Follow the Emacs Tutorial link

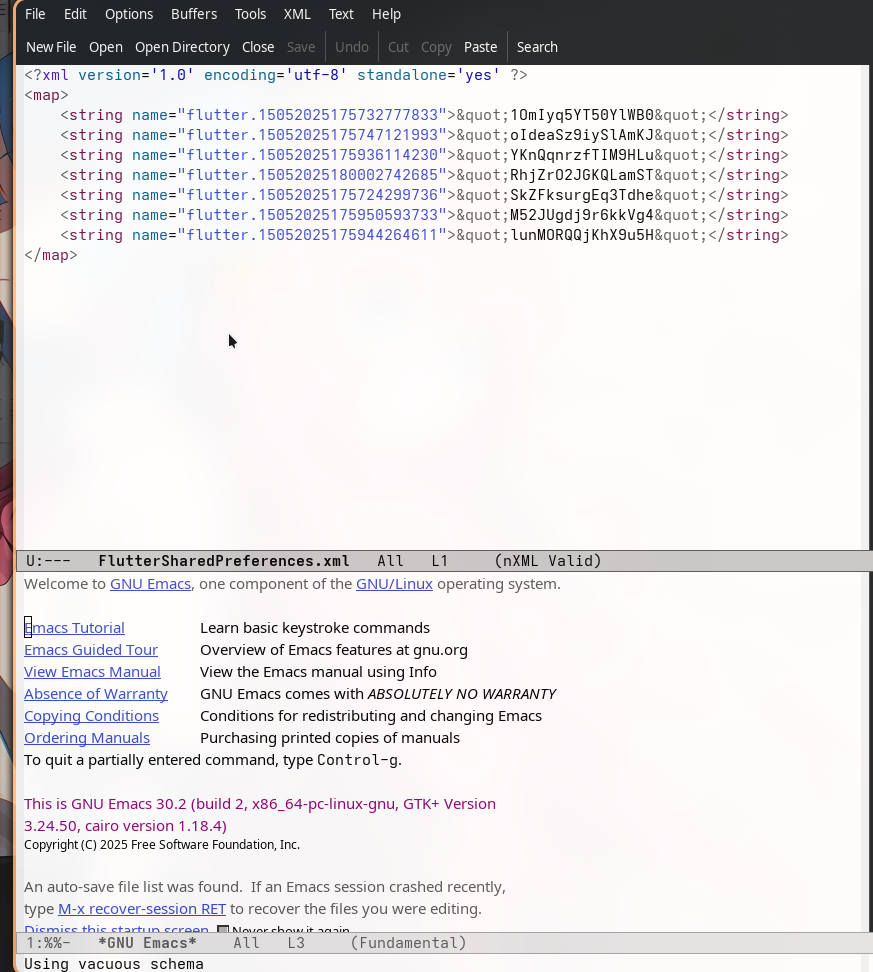(74, 627)
